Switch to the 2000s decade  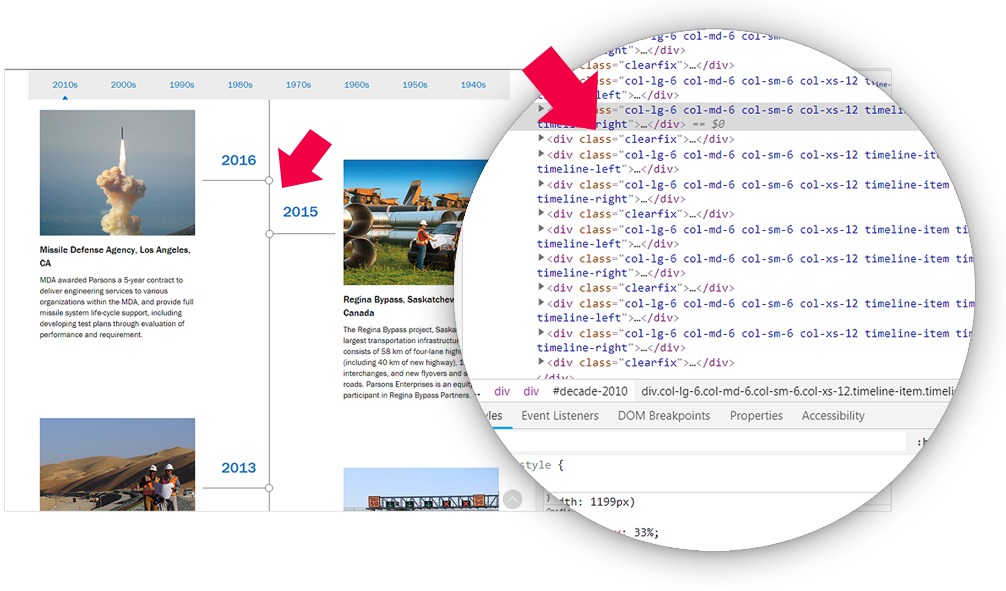(x=123, y=85)
